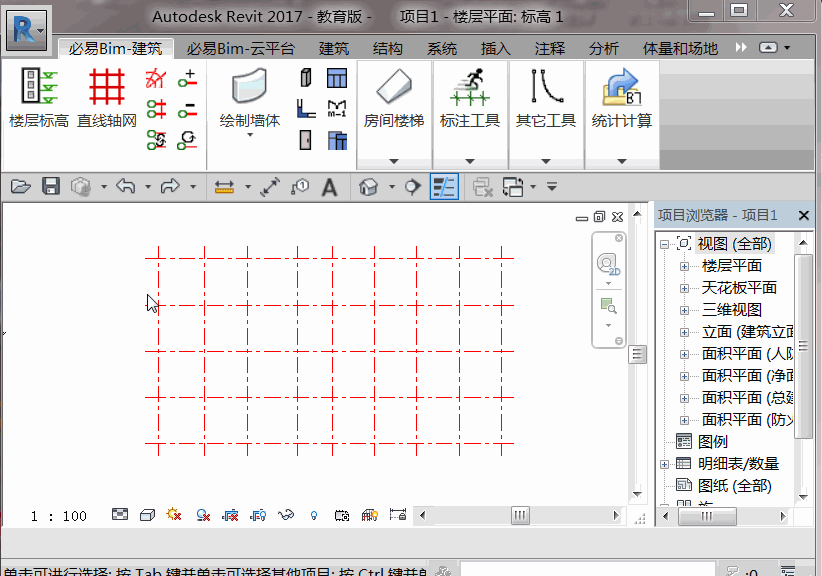The height and width of the screenshot is (576, 822).
Task: Activate the 直线轴网 straight grid tool
Action: 107,99
